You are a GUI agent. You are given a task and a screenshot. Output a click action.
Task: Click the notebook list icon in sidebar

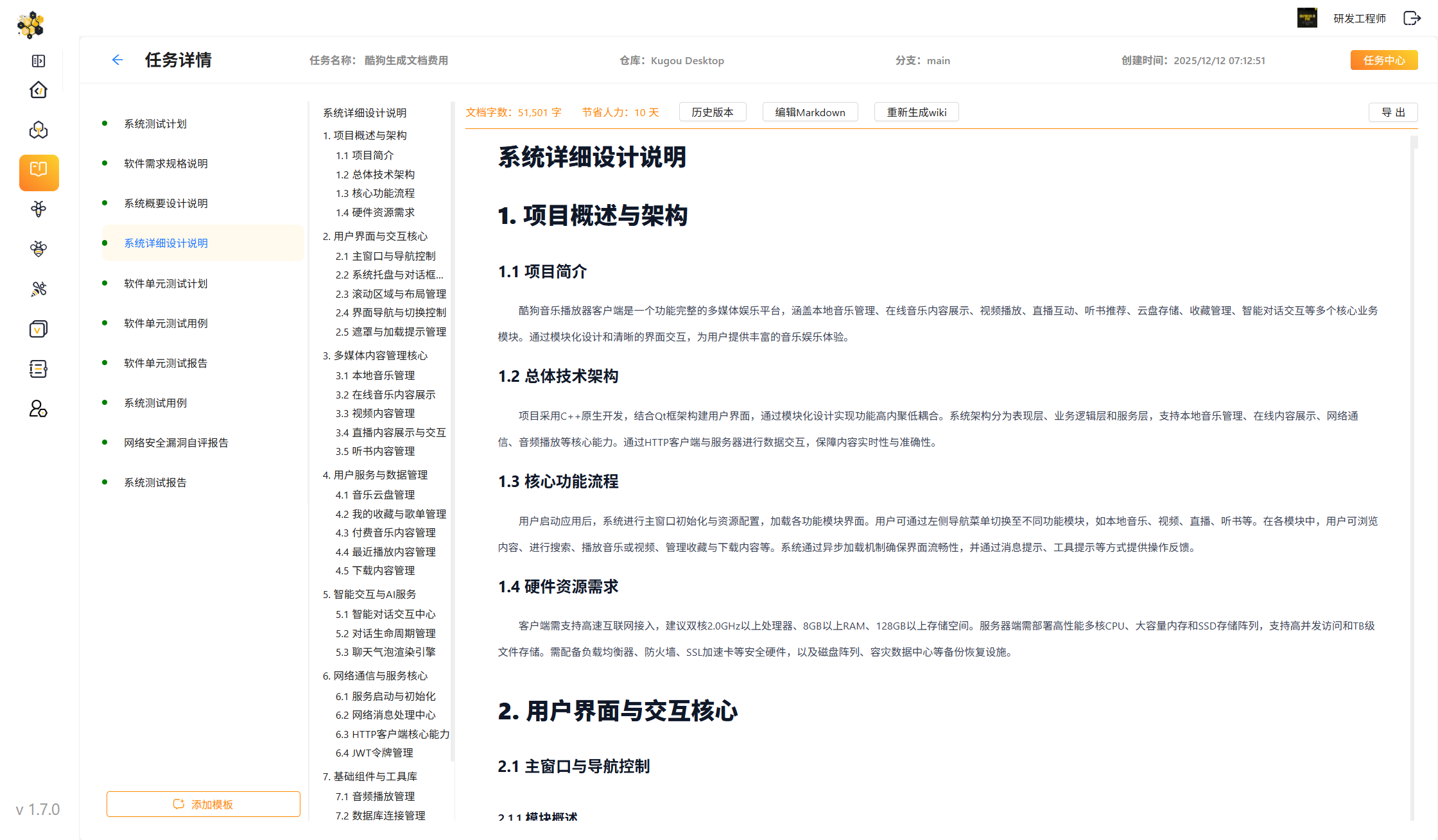39,369
